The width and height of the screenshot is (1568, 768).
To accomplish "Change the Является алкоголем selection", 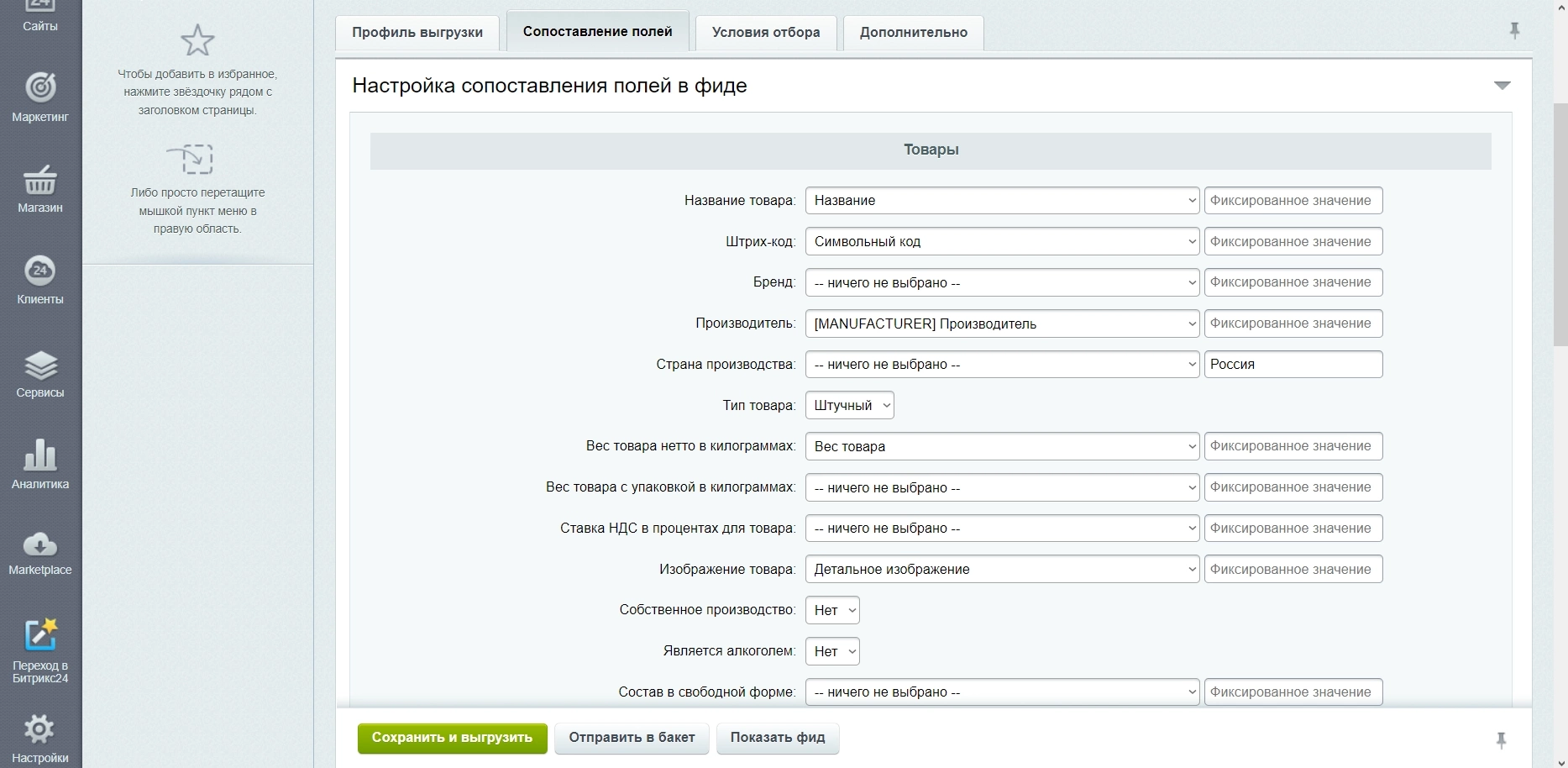I will (x=831, y=652).
